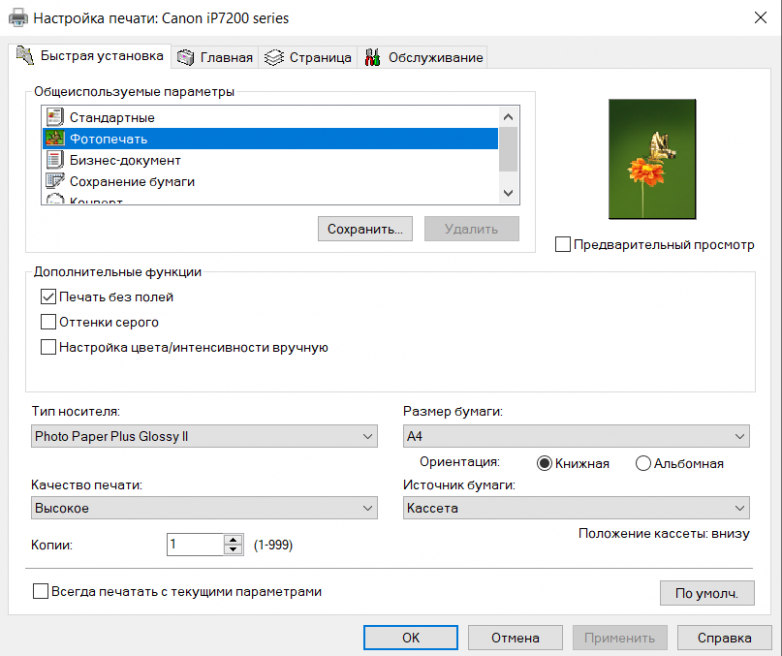This screenshot has height=656, width=782.
Task: Click the Главная tab icon
Action: [x=185, y=58]
